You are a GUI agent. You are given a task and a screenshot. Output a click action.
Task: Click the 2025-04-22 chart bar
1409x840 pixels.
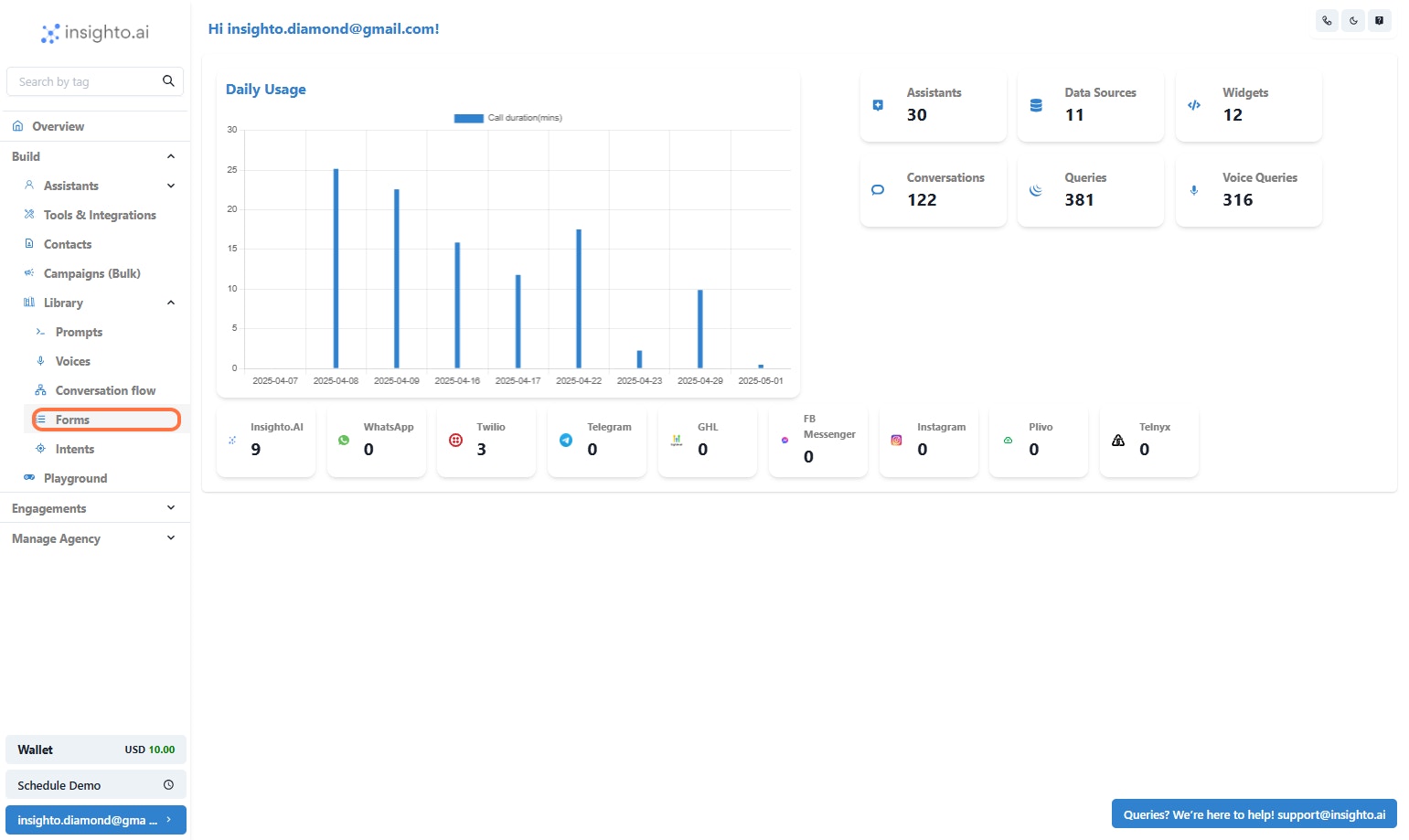tap(579, 299)
